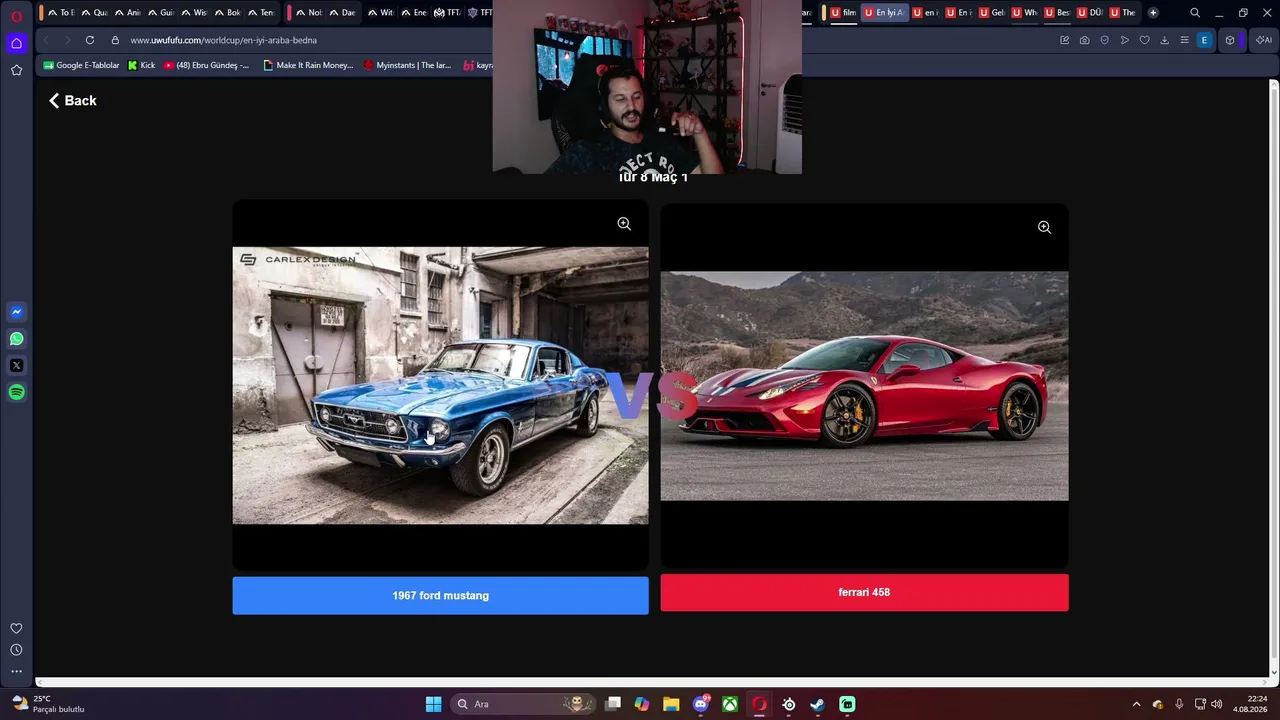Open the Opera menu logo

(x=16, y=15)
